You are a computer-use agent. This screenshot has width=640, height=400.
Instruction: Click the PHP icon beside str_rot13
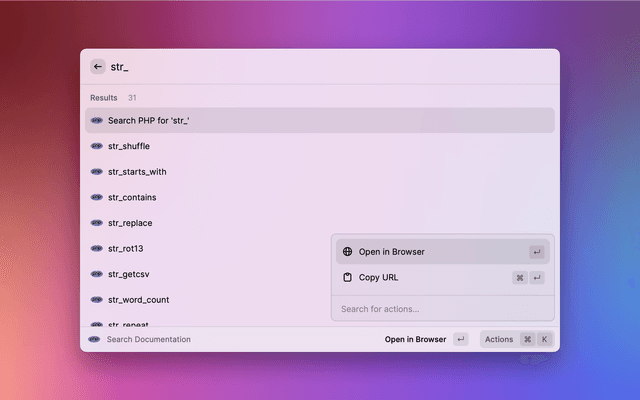point(97,248)
